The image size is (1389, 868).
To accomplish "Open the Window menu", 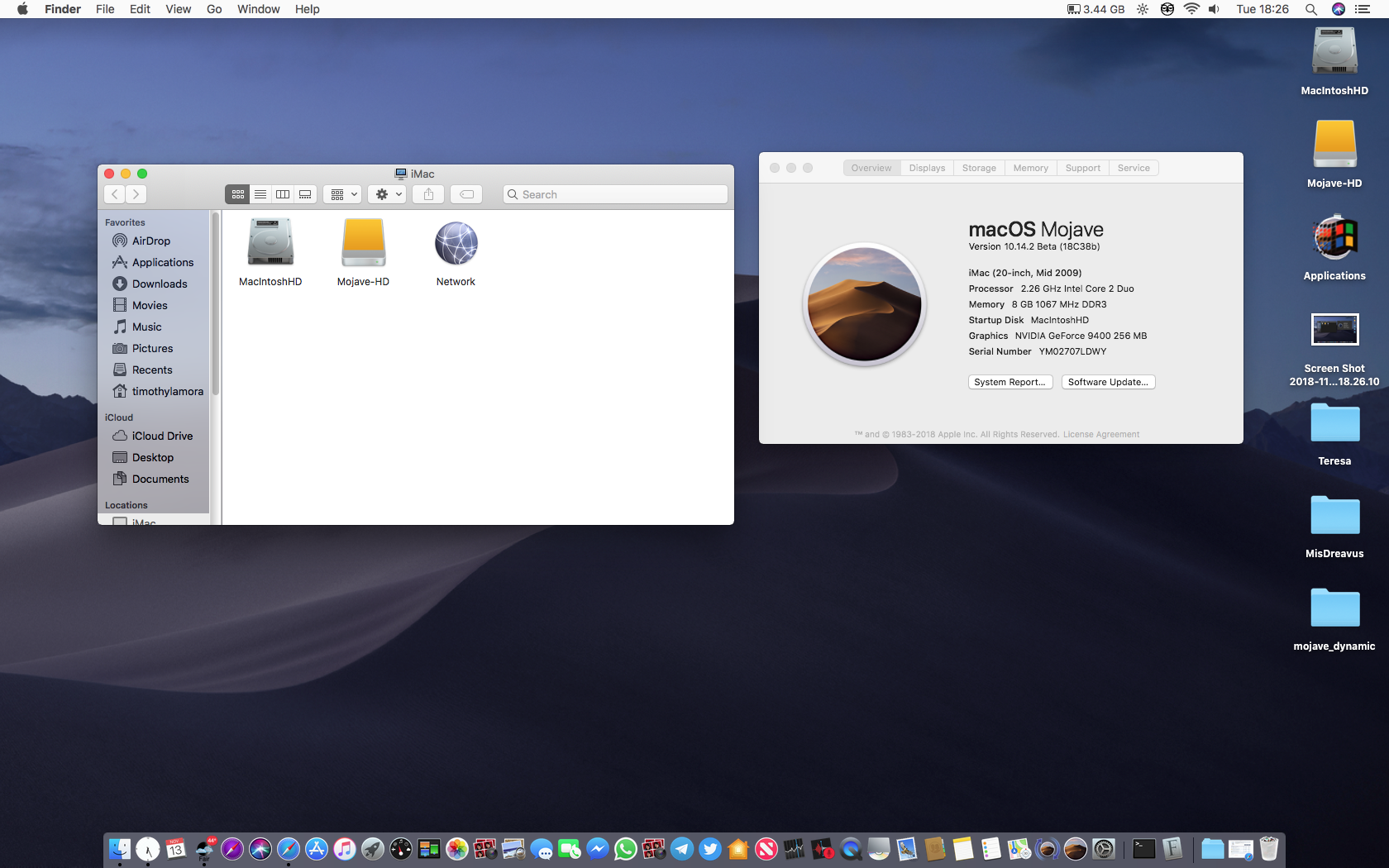I will pos(258,9).
